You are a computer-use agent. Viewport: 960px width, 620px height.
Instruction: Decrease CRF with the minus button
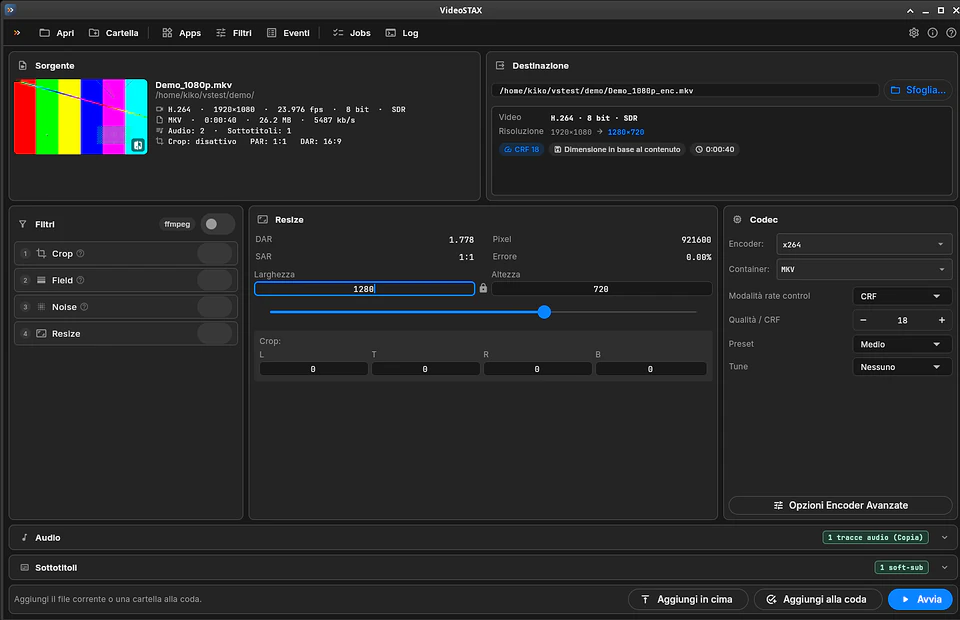863,320
